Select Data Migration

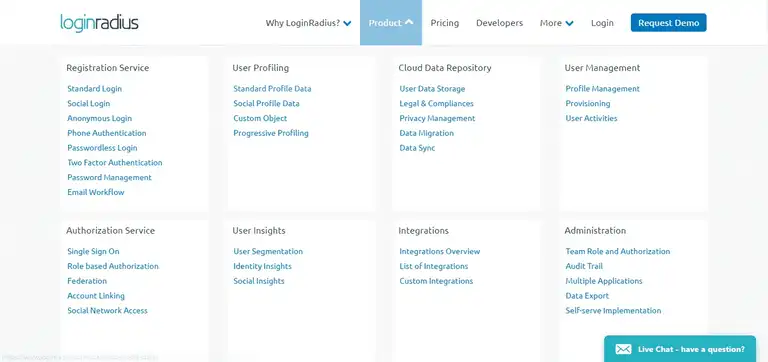click(x=427, y=133)
